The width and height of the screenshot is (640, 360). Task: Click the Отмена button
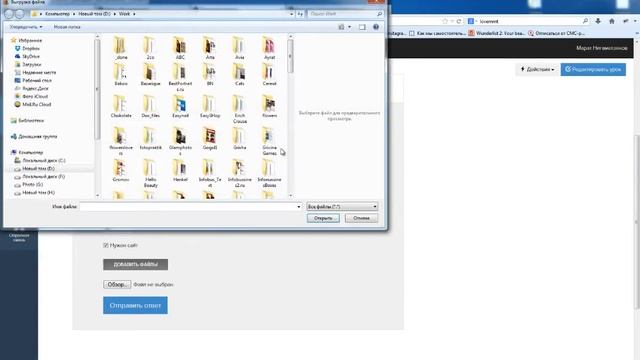[361, 218]
